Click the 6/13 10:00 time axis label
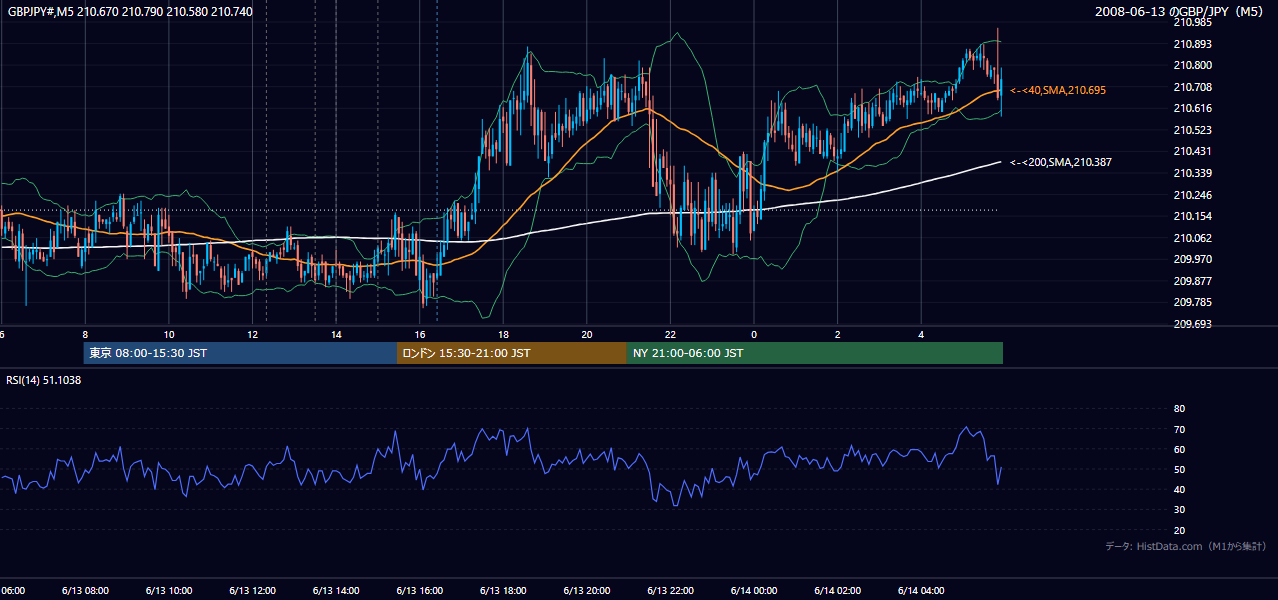 coord(168,590)
